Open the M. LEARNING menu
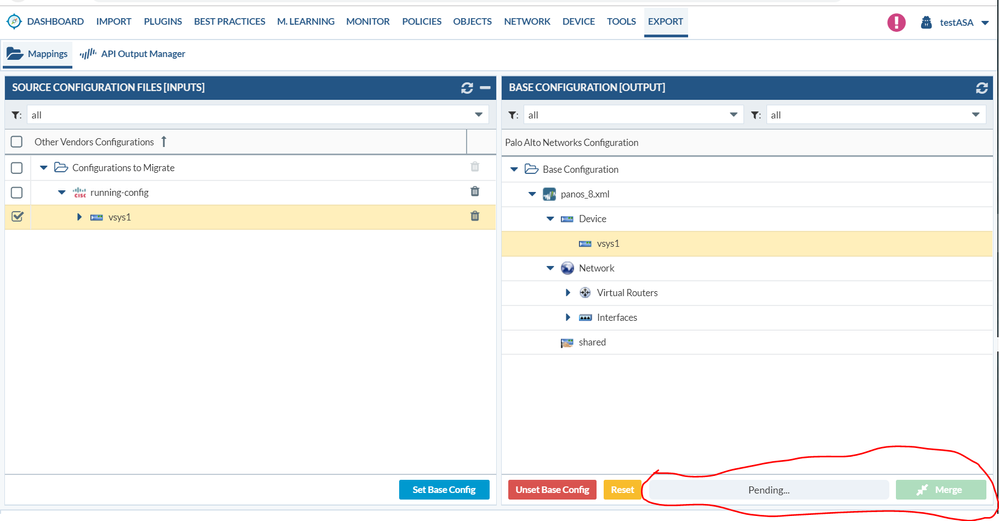 pyautogui.click(x=305, y=21)
